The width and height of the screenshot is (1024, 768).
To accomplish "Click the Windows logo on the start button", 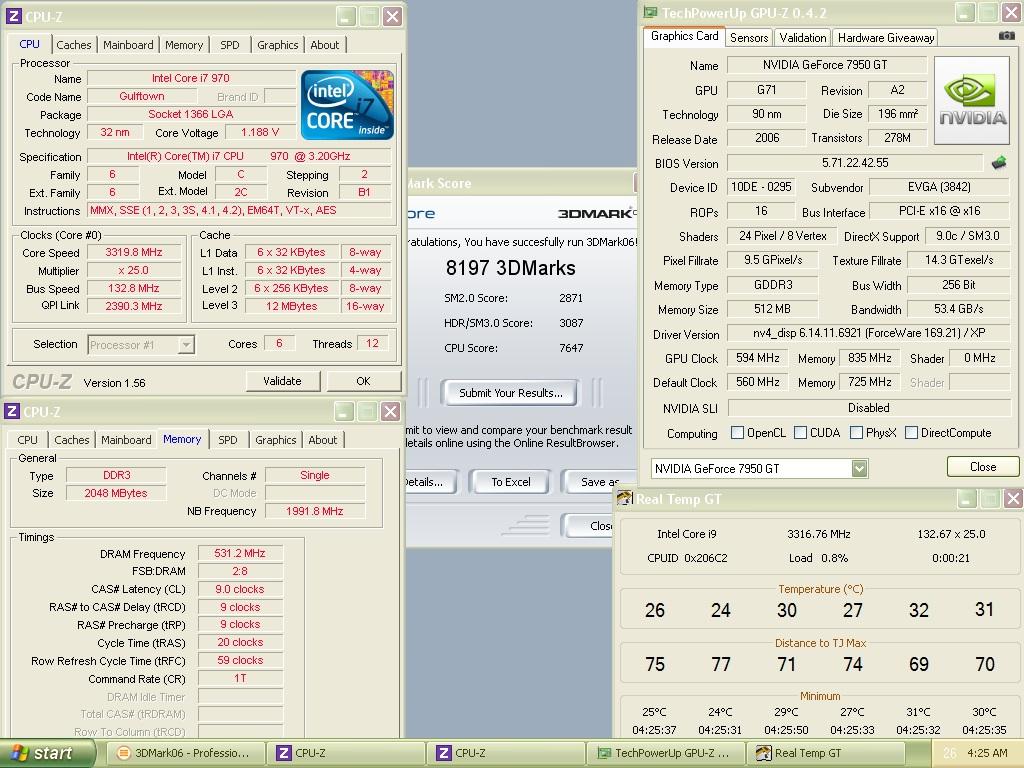I will [x=20, y=753].
